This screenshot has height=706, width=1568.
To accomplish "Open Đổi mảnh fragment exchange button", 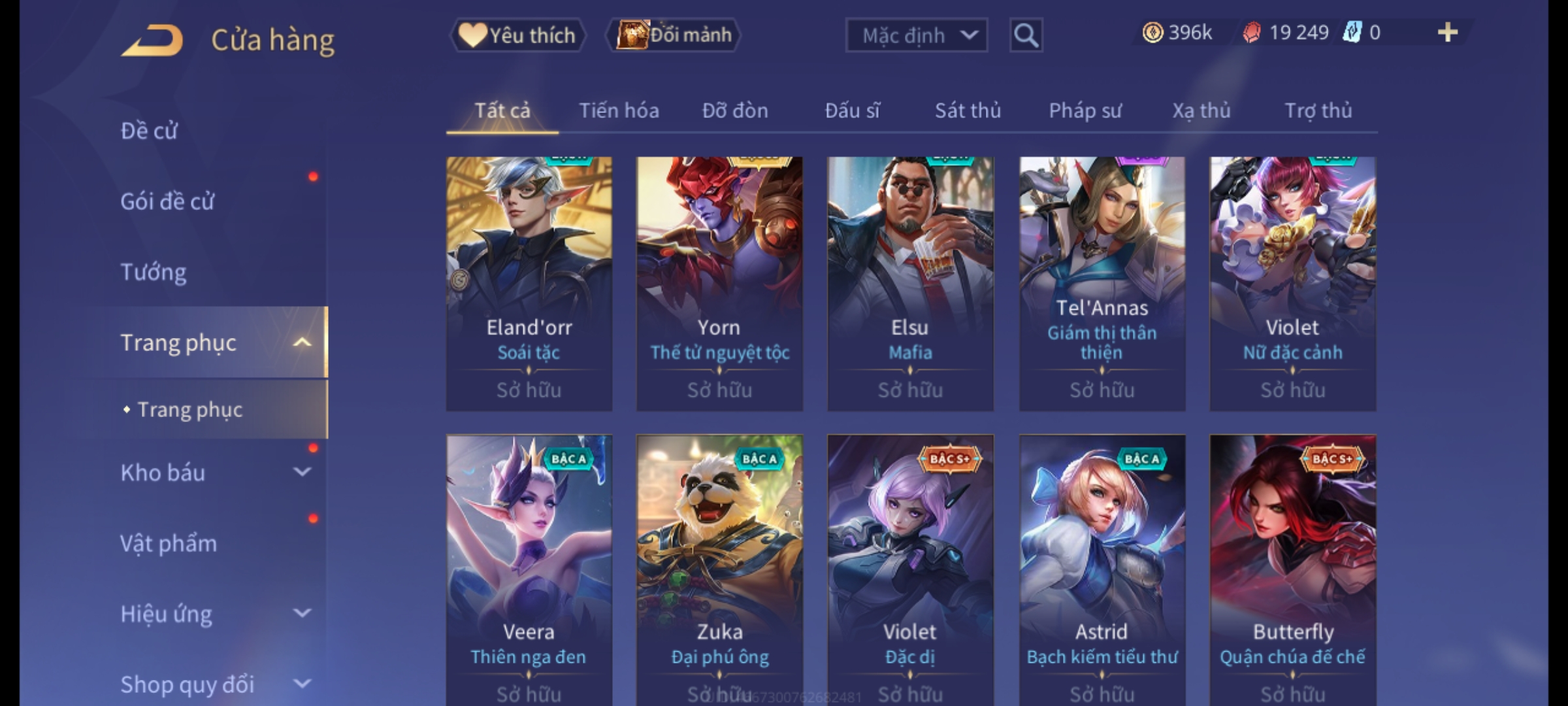I will tap(673, 35).
